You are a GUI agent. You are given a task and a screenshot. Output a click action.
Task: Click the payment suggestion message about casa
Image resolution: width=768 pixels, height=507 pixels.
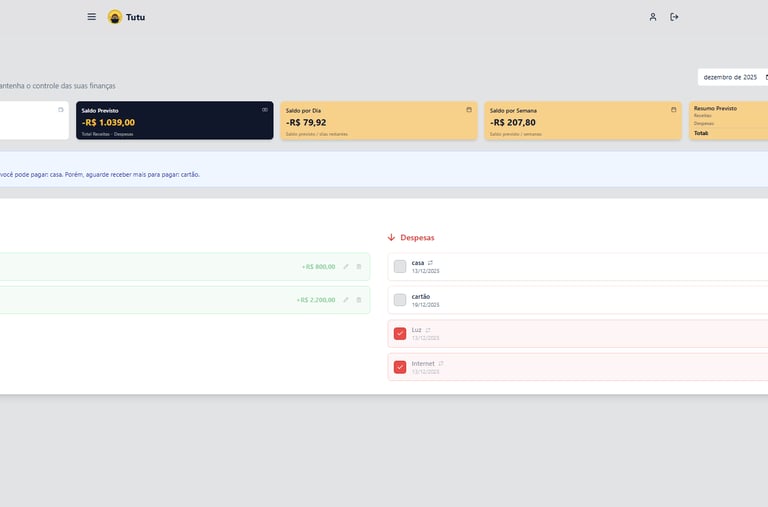click(100, 174)
